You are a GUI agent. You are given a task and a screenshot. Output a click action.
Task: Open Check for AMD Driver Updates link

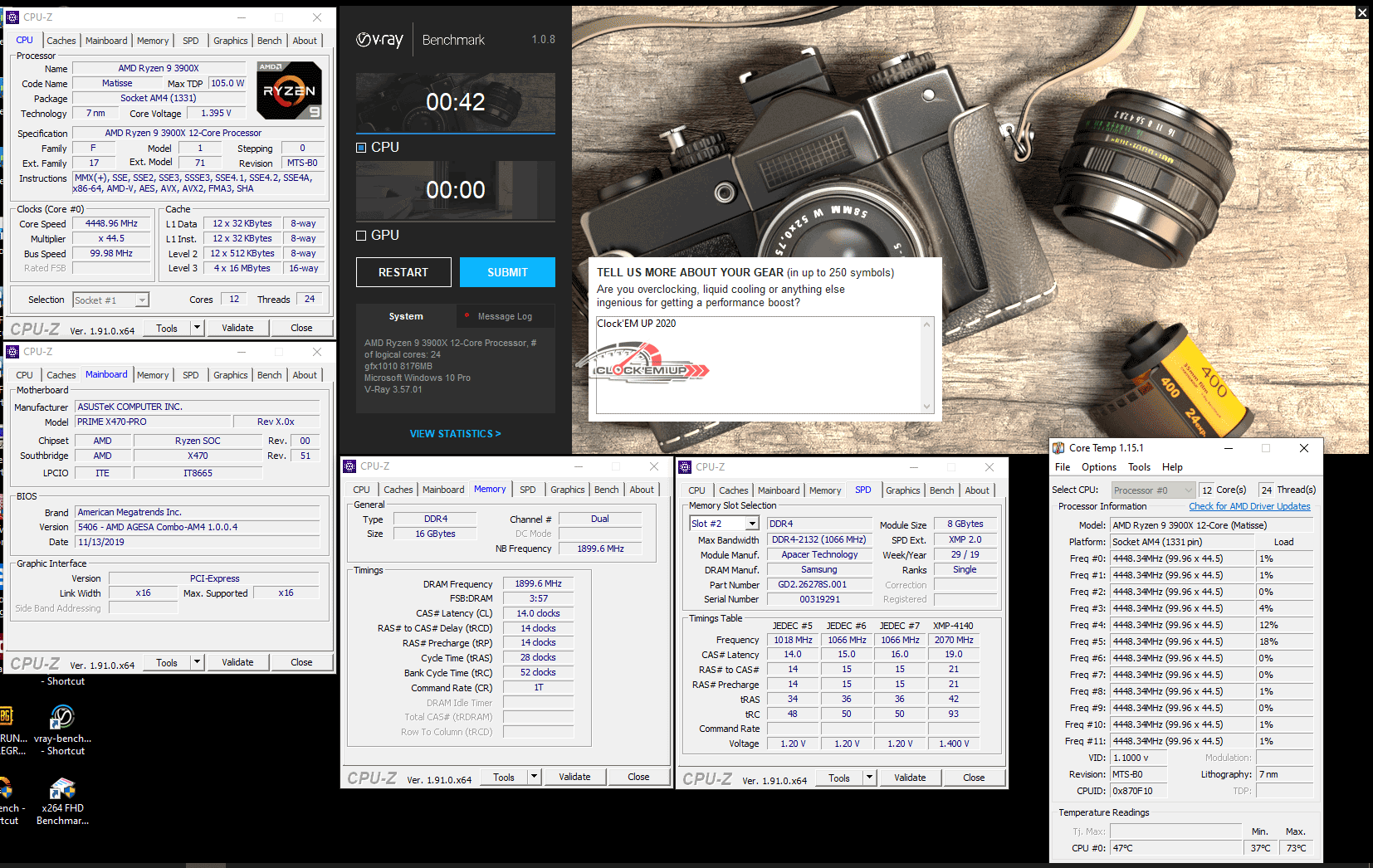click(x=1248, y=506)
